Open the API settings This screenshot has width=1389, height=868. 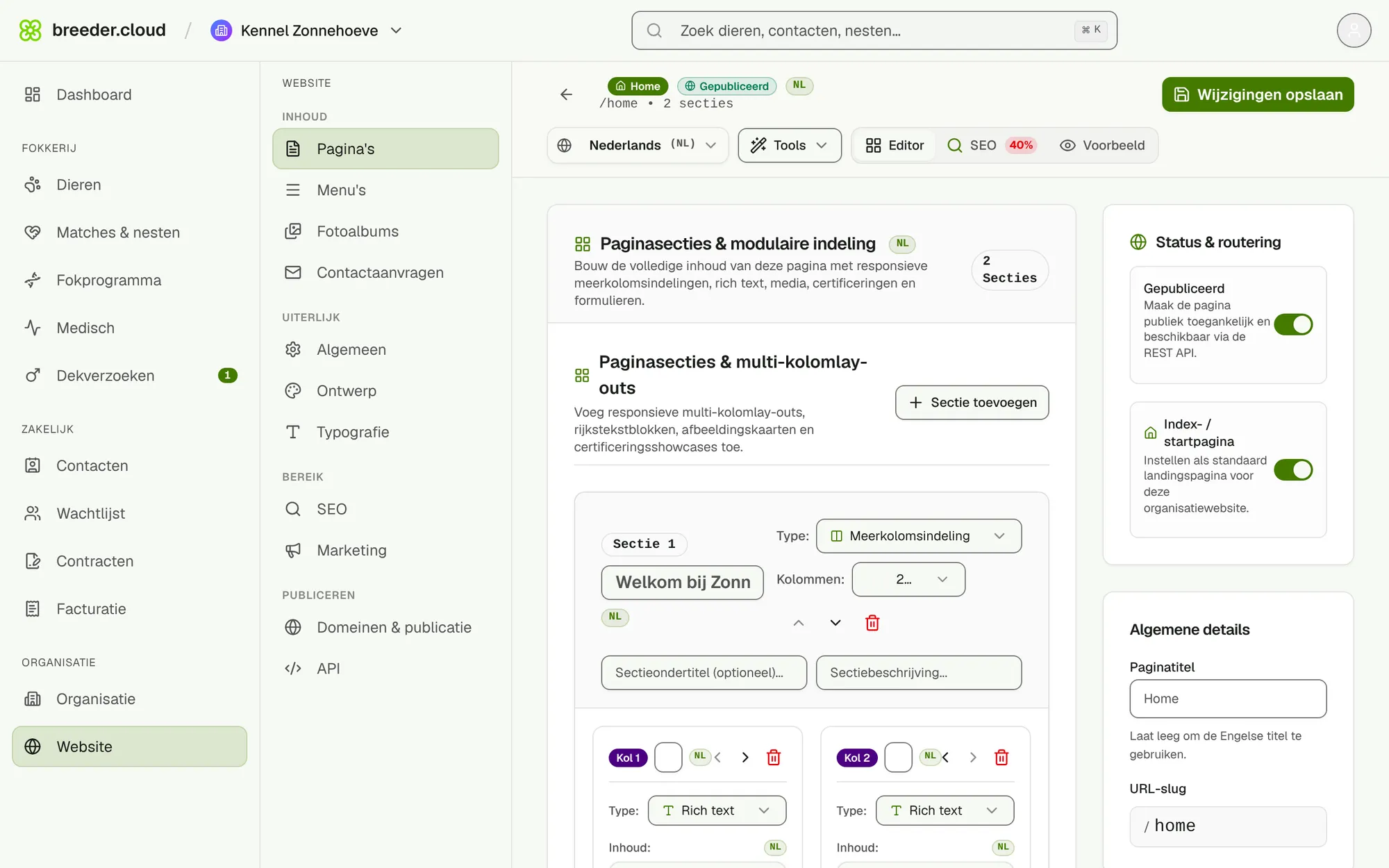pyautogui.click(x=385, y=669)
